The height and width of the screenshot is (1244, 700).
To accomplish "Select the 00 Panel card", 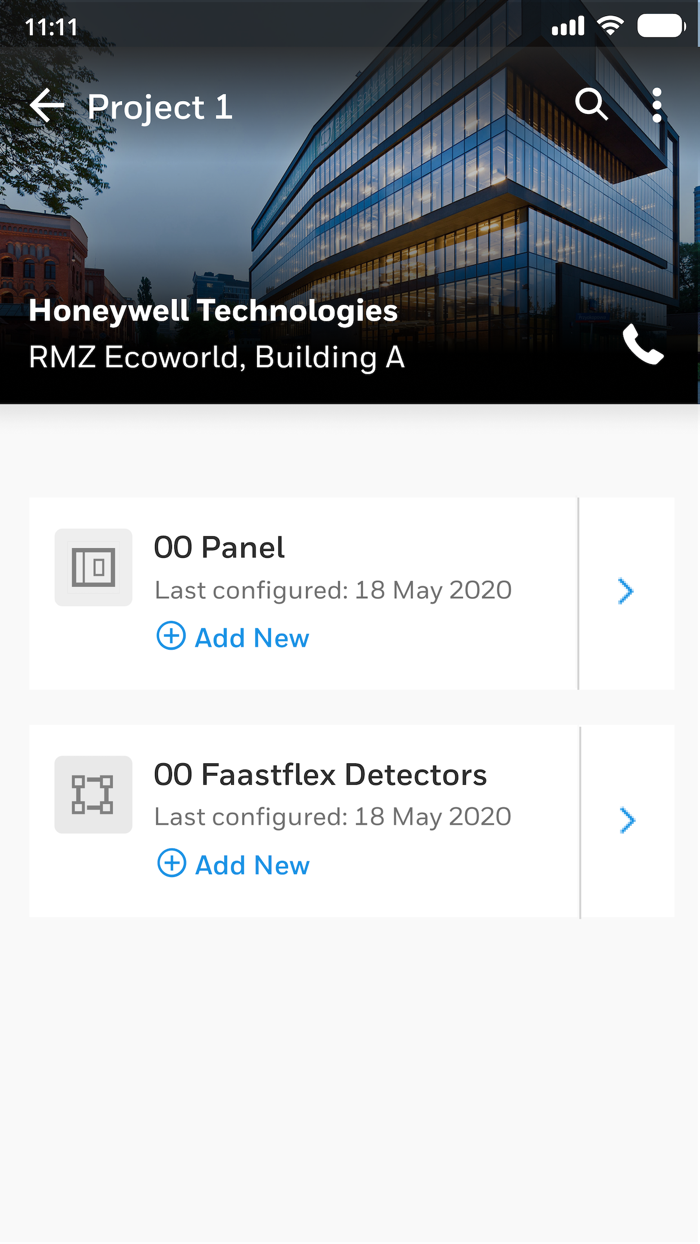I will click(300, 570).
